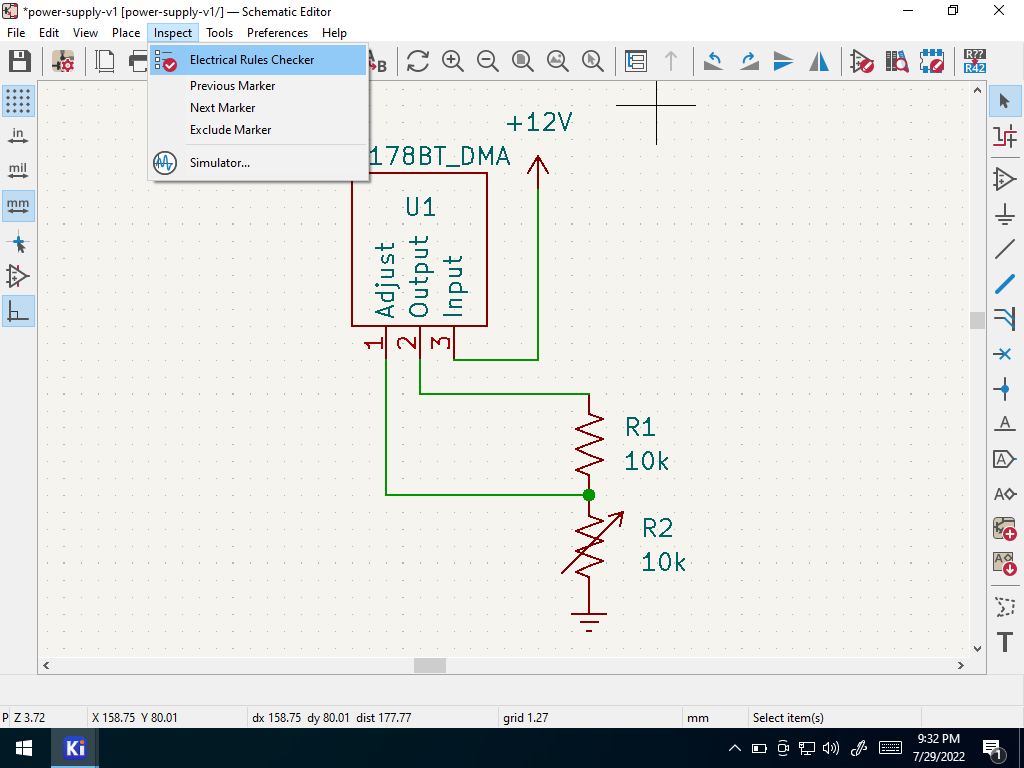The height and width of the screenshot is (768, 1024).
Task: Select the Add Junction tool
Action: [1005, 389]
